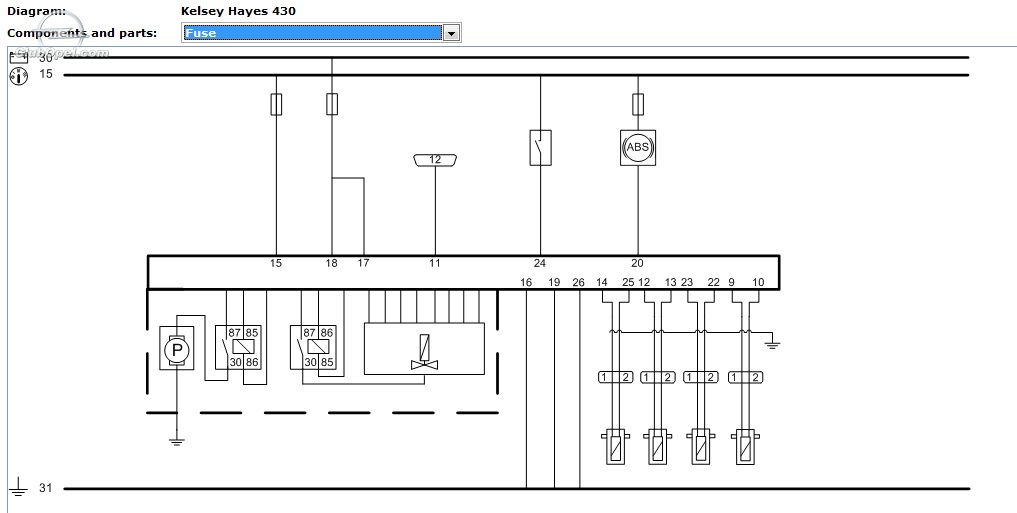The width and height of the screenshot is (1017, 513).
Task: Click the 'Kelsey Hayes 430' diagram title
Action: [x=238, y=10]
